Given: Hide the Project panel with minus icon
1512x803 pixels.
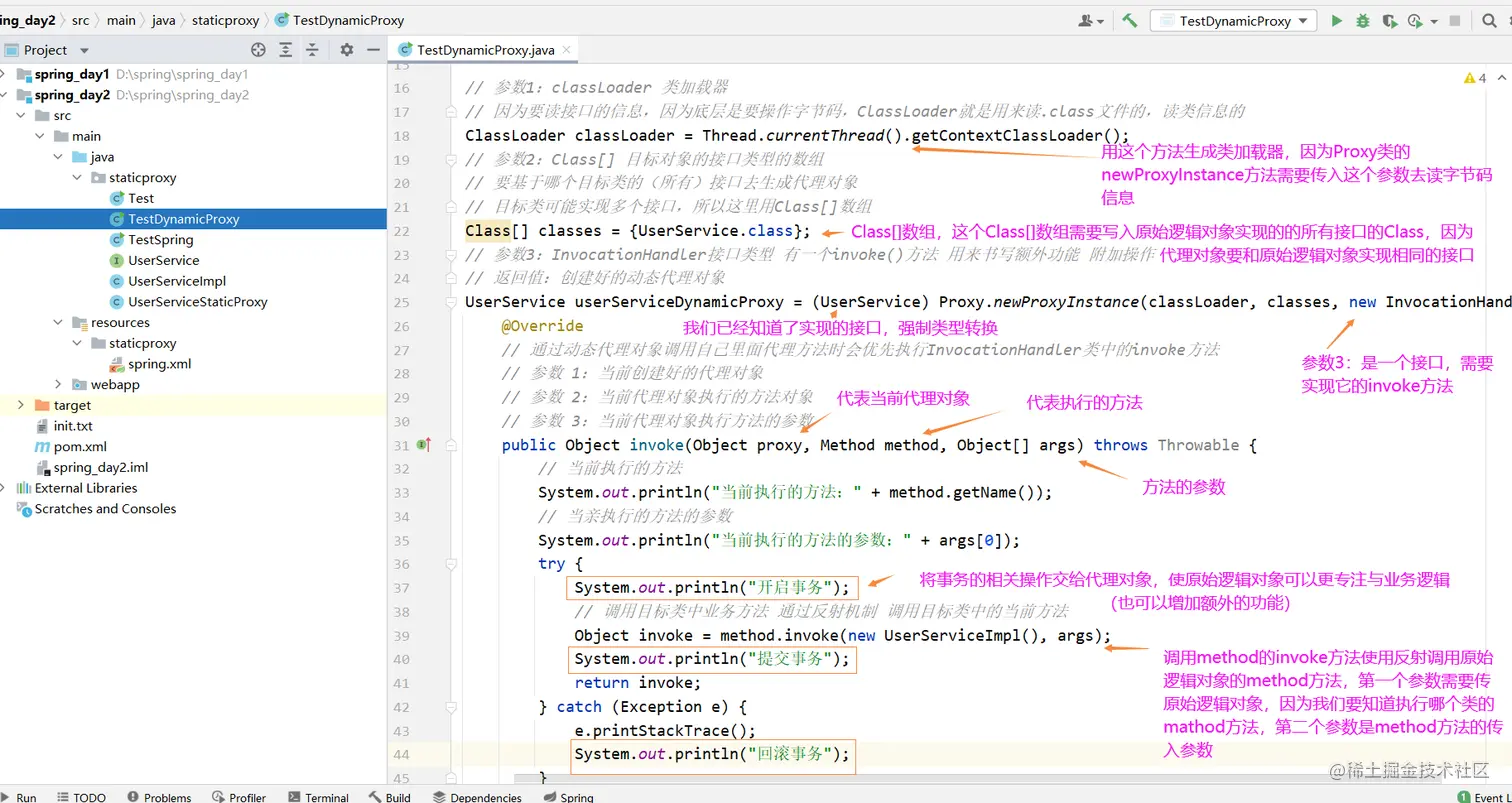Looking at the screenshot, I should pos(372,49).
